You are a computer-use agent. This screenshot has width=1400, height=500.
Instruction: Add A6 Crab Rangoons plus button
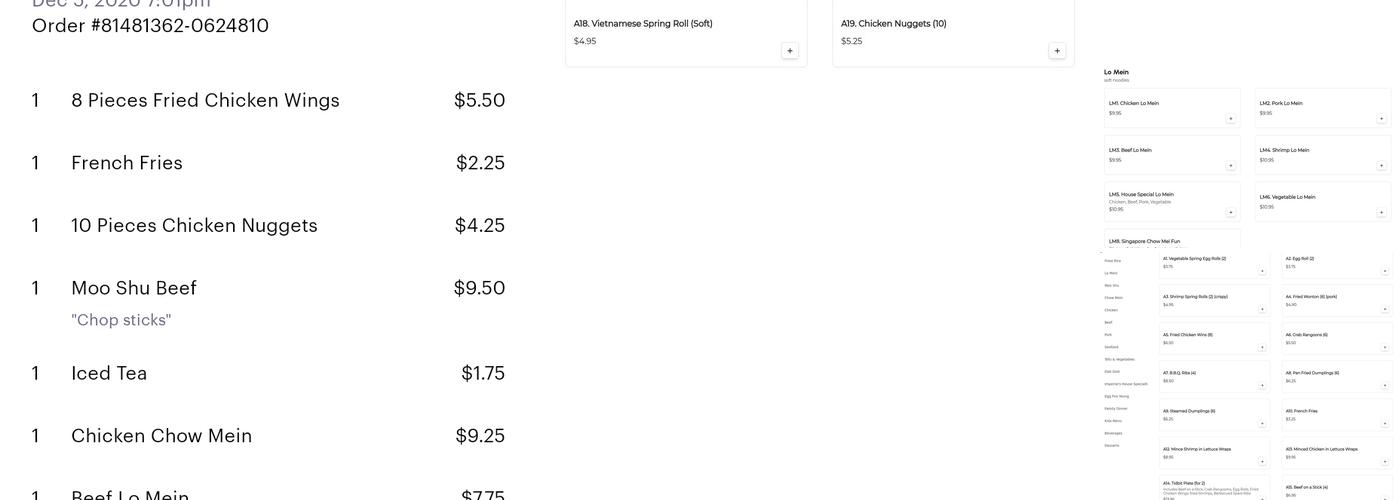pyautogui.click(x=1385, y=347)
